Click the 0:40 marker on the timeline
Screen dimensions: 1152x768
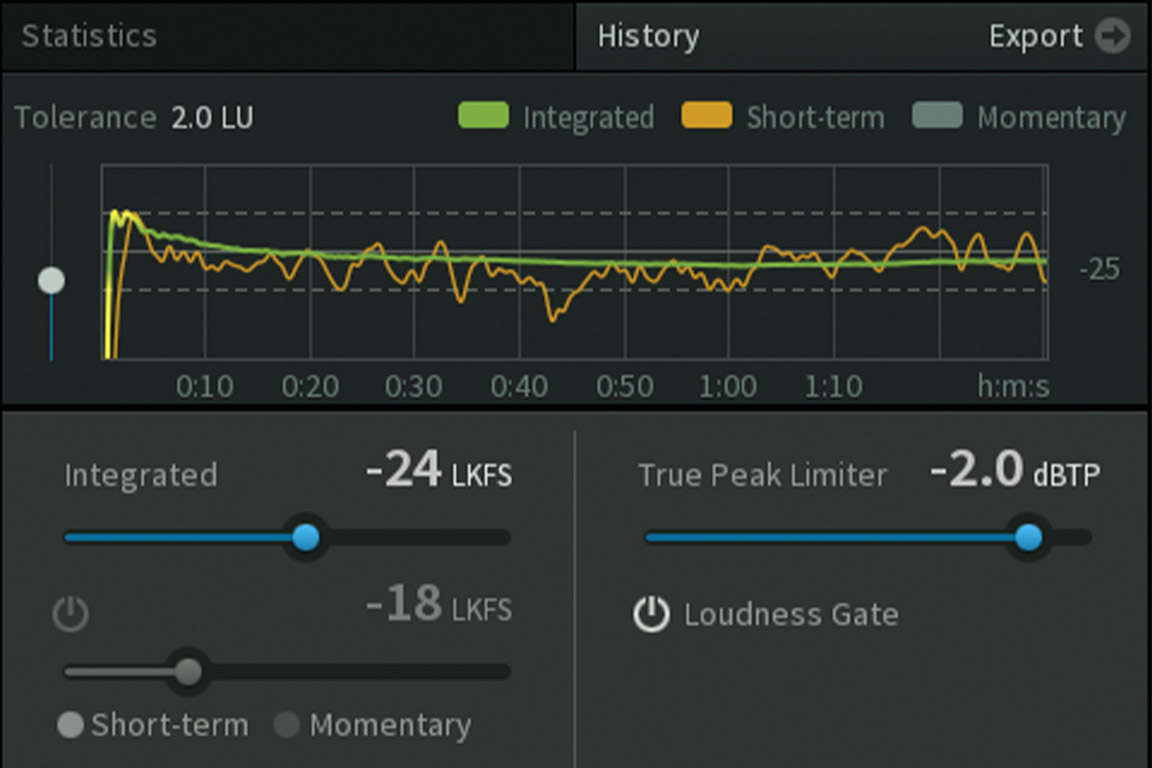click(x=519, y=386)
